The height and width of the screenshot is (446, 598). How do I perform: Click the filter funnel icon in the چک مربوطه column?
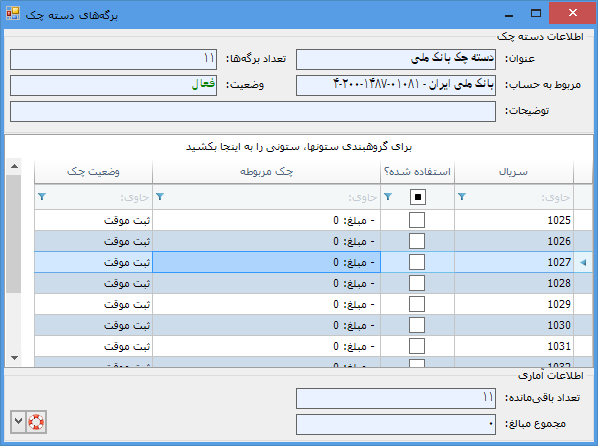[x=160, y=197]
